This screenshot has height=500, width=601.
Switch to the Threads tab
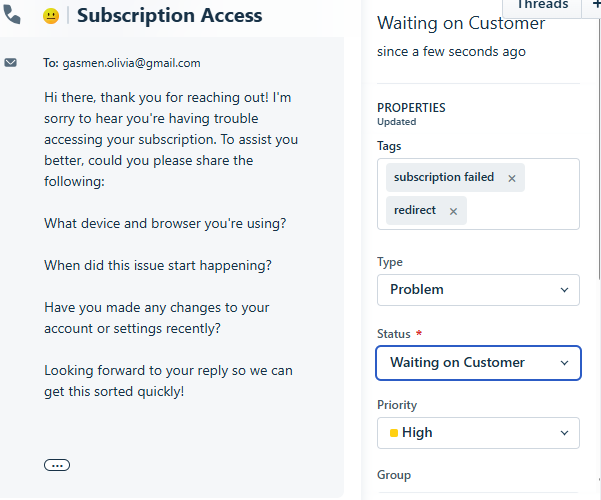(542, 6)
